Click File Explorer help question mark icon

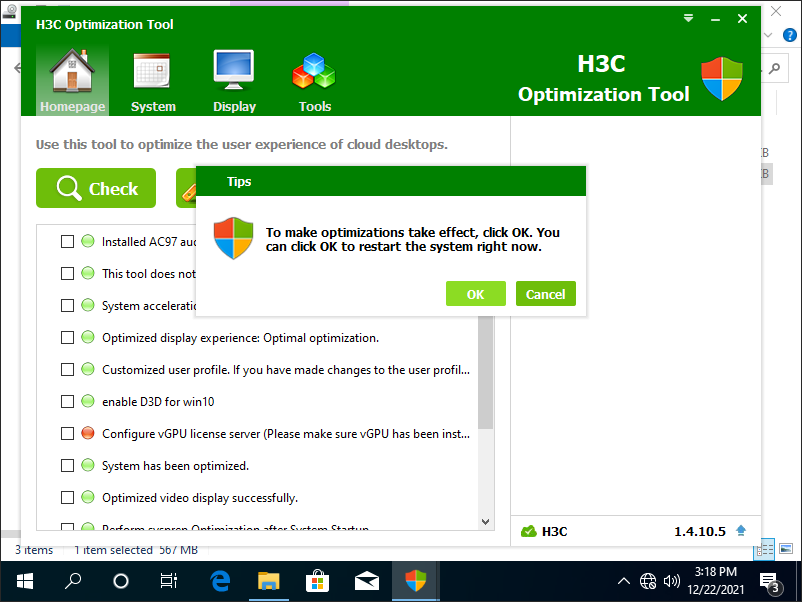pos(790,35)
